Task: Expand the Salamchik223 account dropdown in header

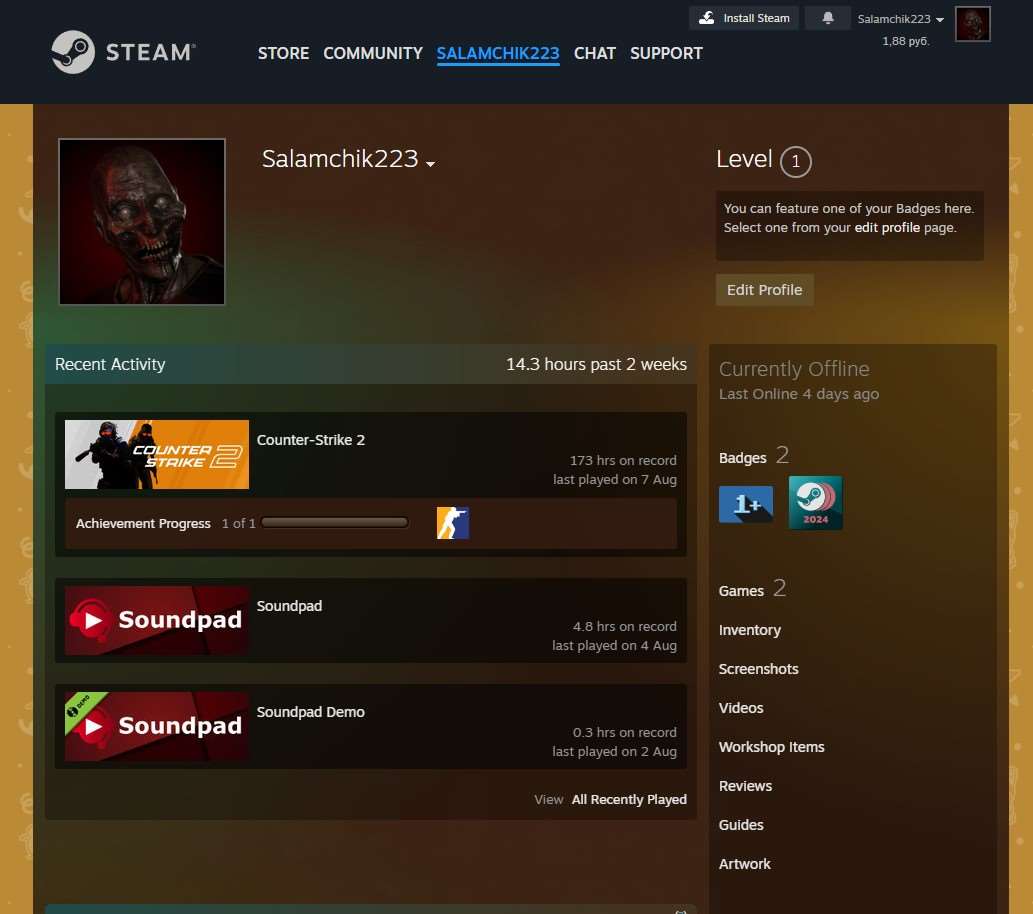Action: (x=901, y=19)
